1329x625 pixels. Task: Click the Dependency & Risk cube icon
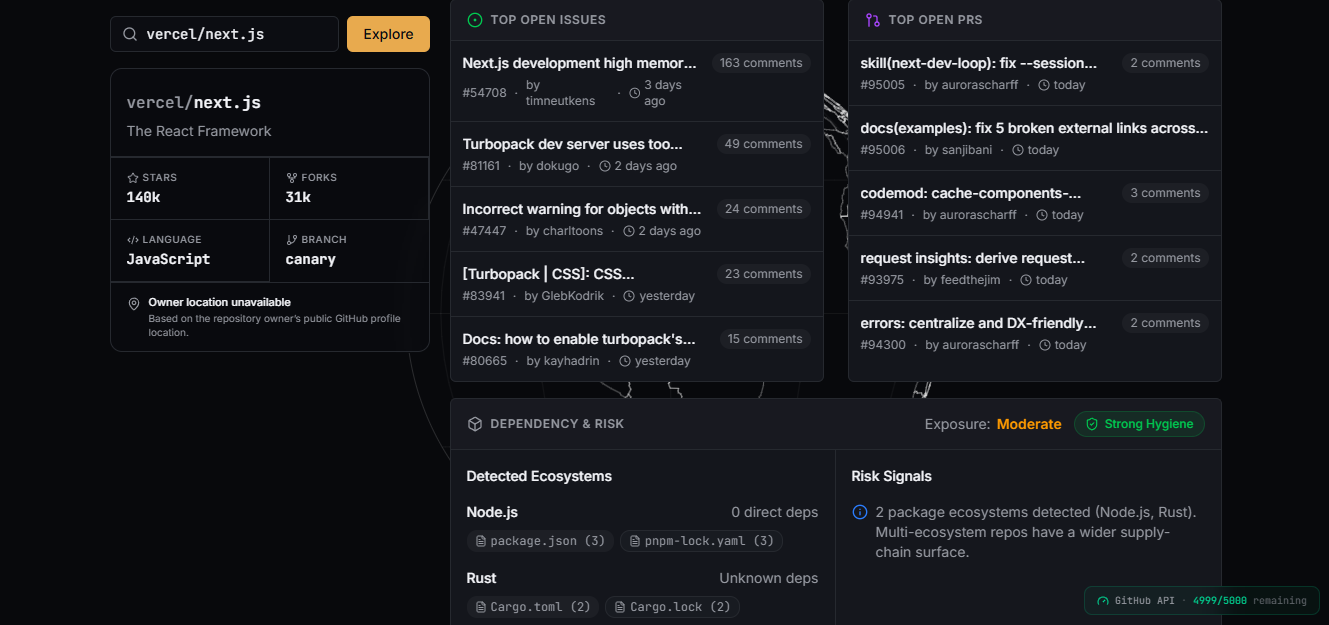tap(475, 424)
